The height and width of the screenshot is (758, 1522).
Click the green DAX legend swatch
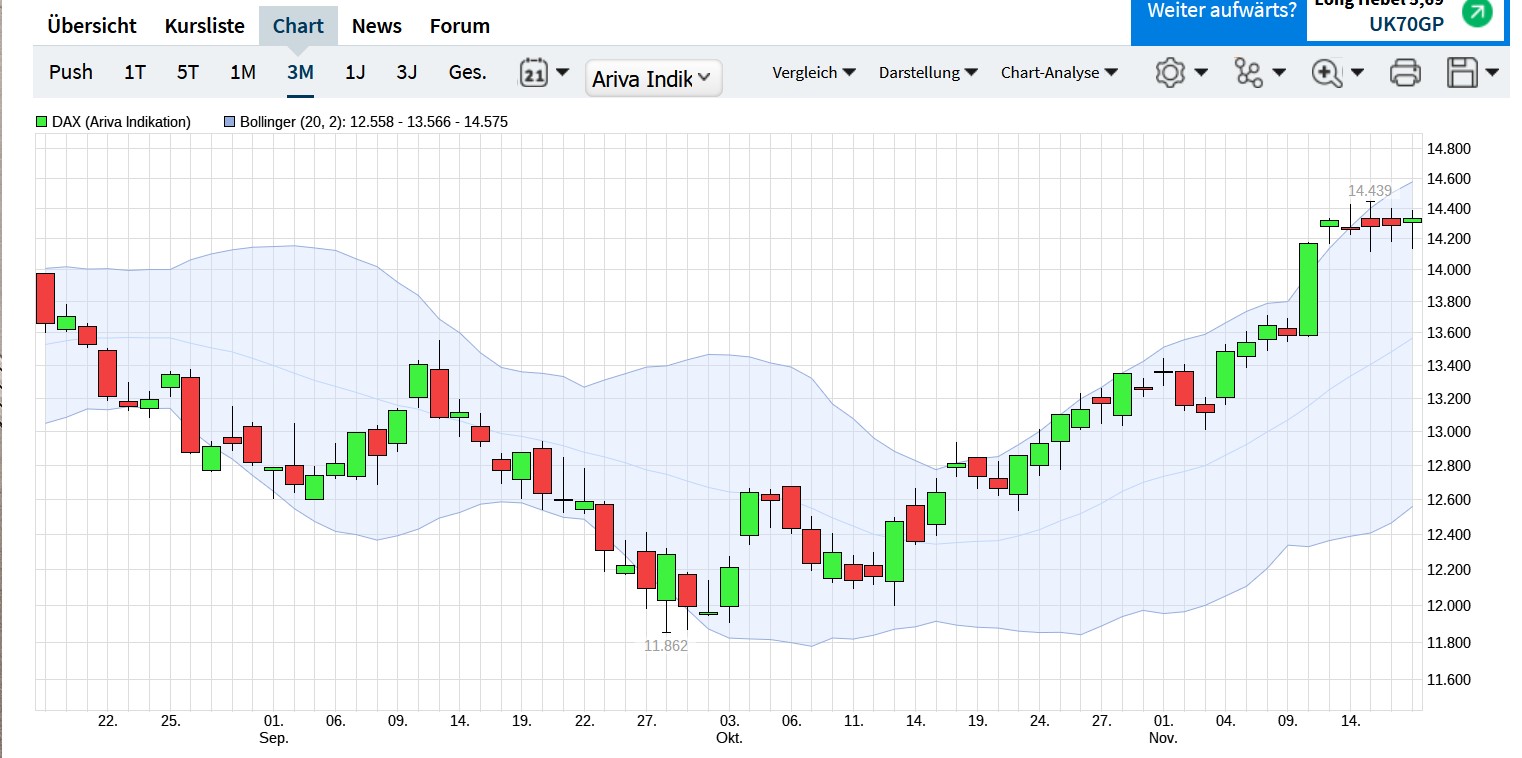point(42,122)
